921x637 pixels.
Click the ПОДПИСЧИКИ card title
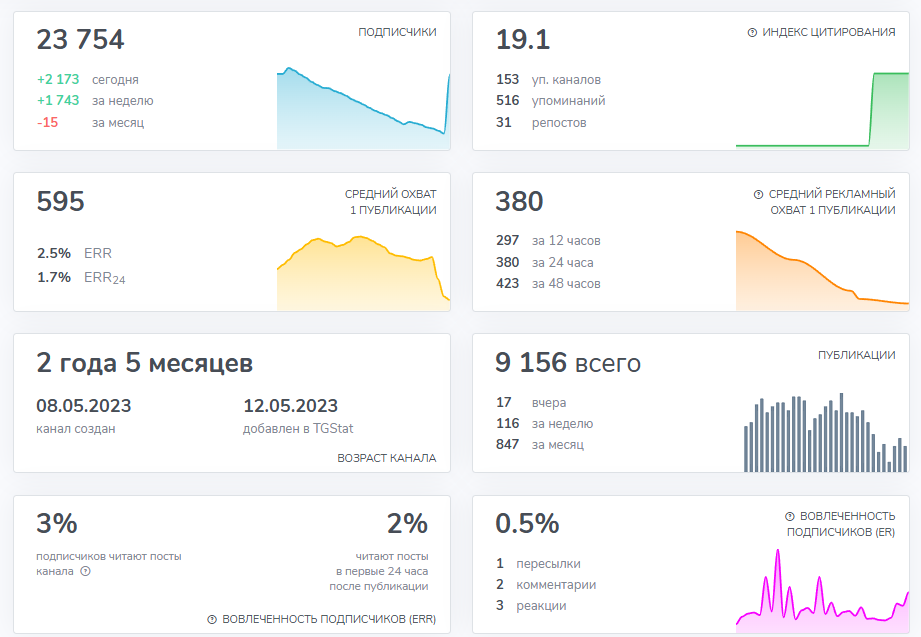397,32
